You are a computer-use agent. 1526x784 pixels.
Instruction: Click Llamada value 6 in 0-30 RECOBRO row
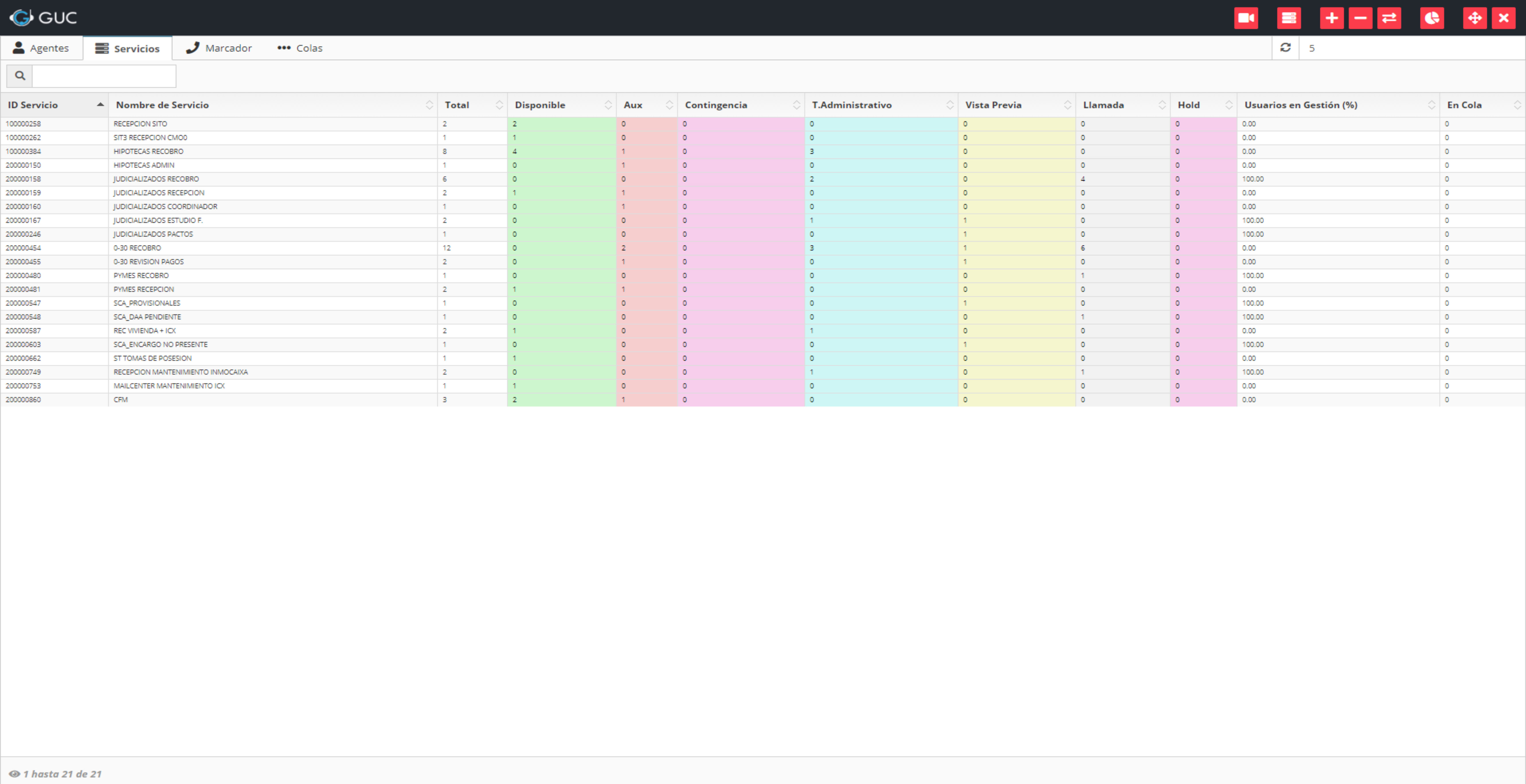pyautogui.click(x=1083, y=248)
